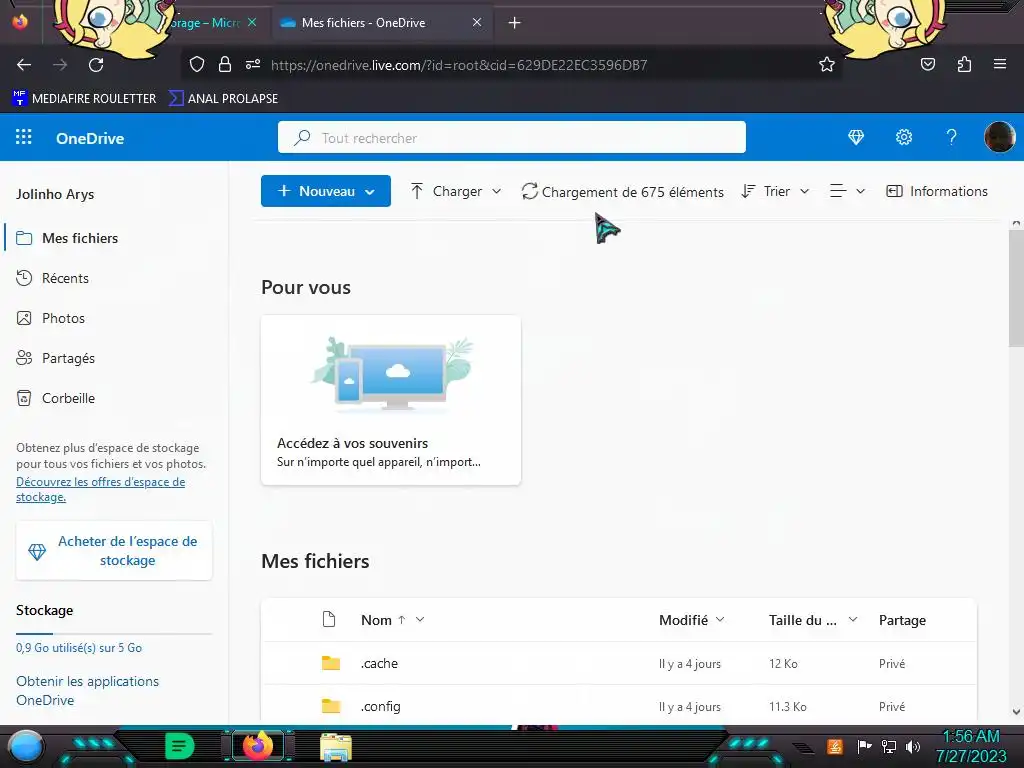Image resolution: width=1024 pixels, height=768 pixels.
Task: Click the Firefox forward arrow
Action: 60,65
